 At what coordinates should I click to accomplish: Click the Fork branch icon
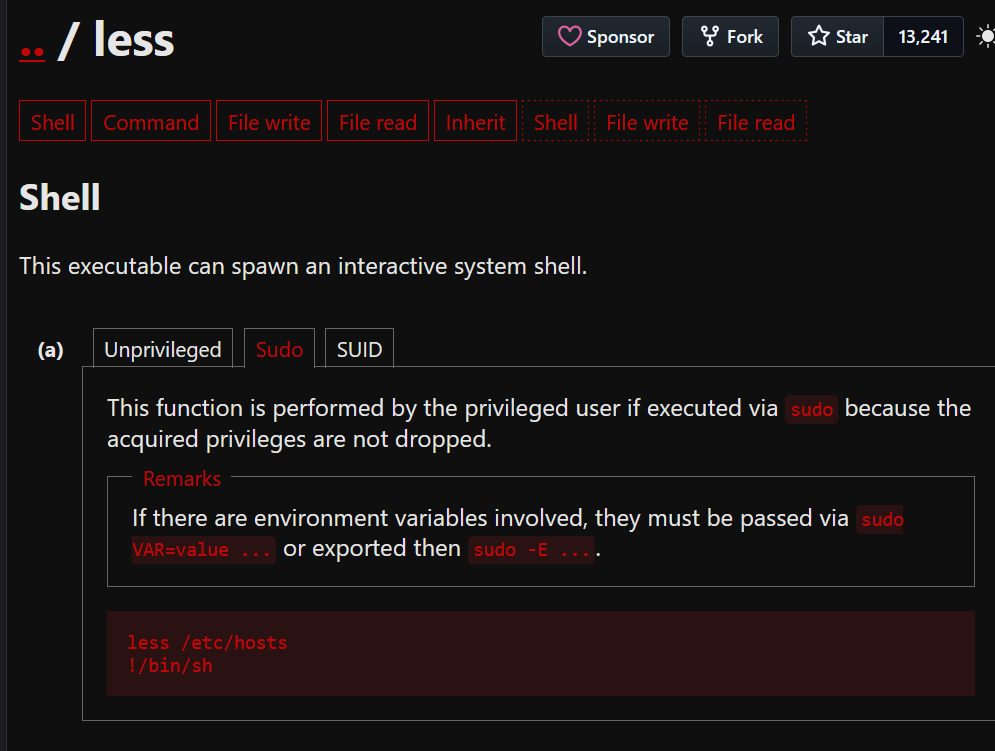(709, 36)
